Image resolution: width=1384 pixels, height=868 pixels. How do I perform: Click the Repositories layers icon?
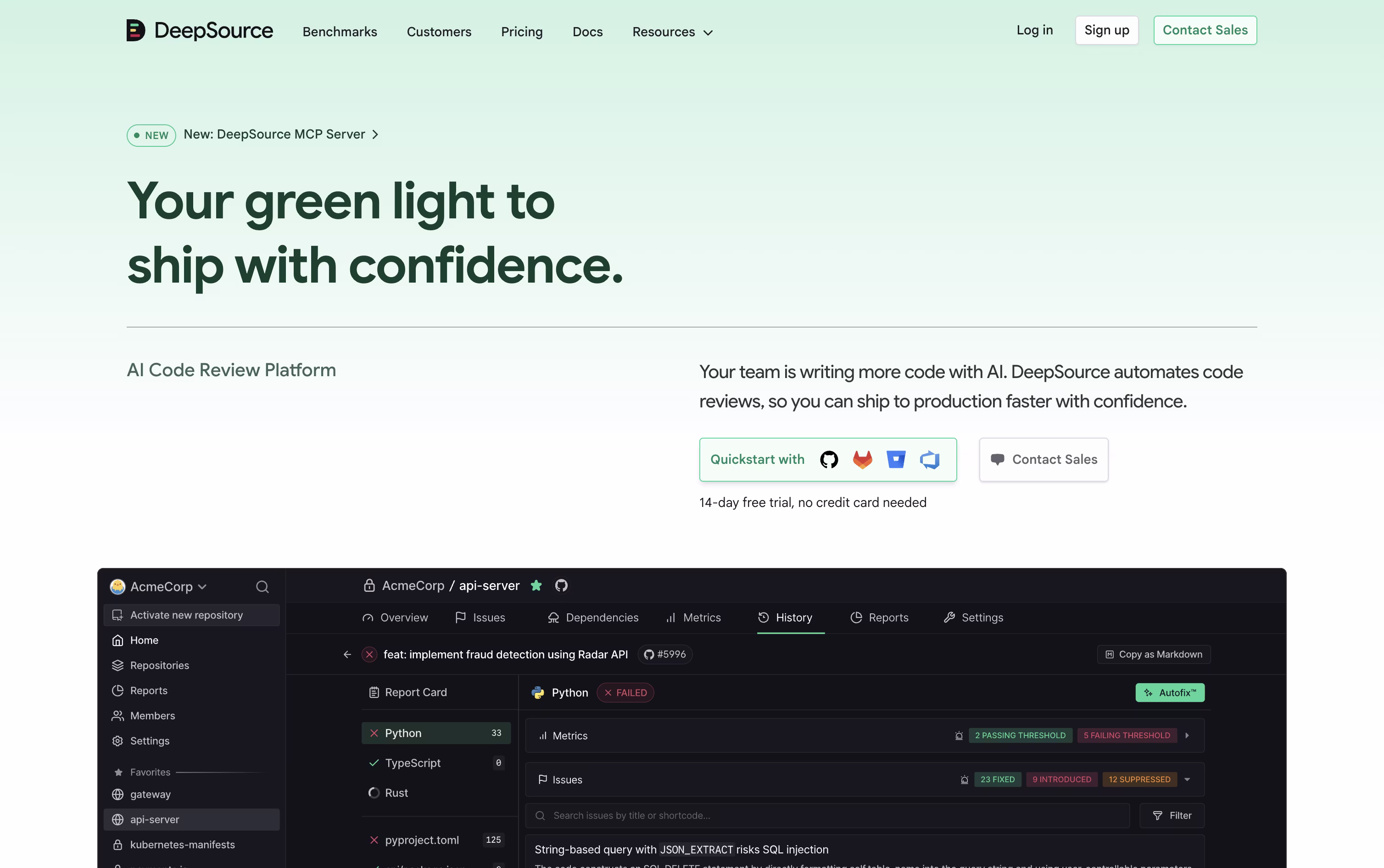117,665
